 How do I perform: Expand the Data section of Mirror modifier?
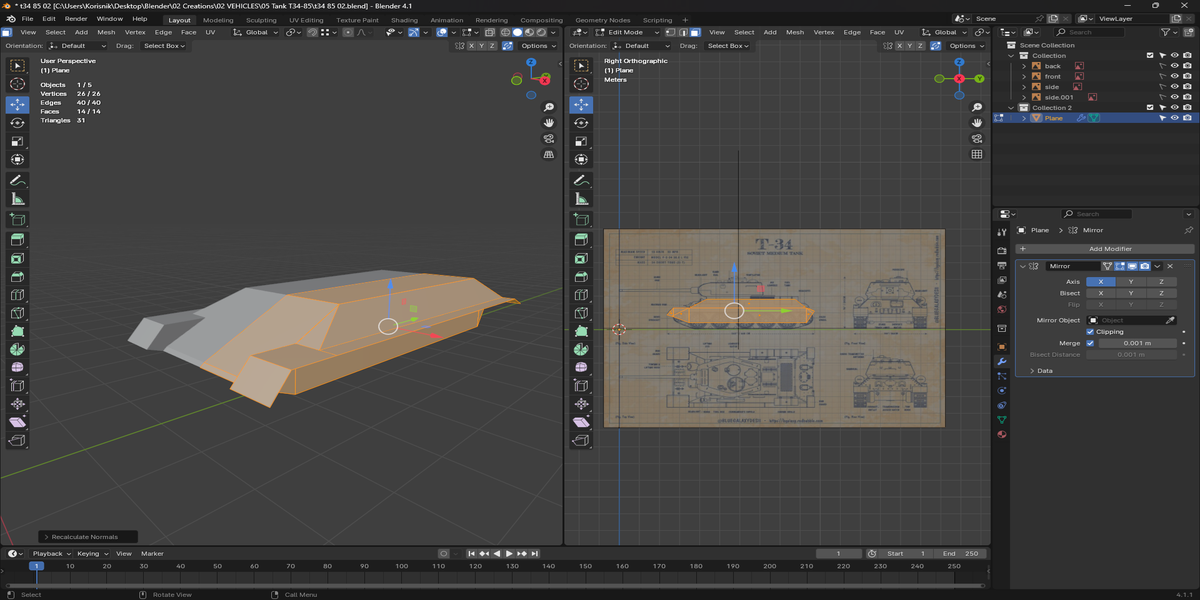click(x=1044, y=371)
